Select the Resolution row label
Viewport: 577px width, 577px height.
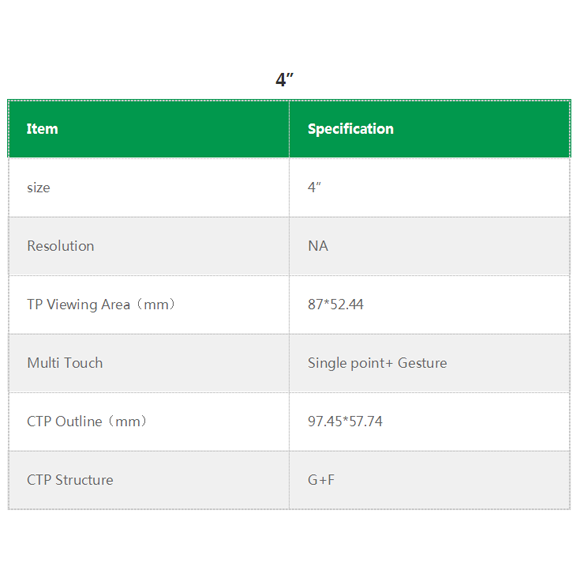pyautogui.click(x=60, y=246)
